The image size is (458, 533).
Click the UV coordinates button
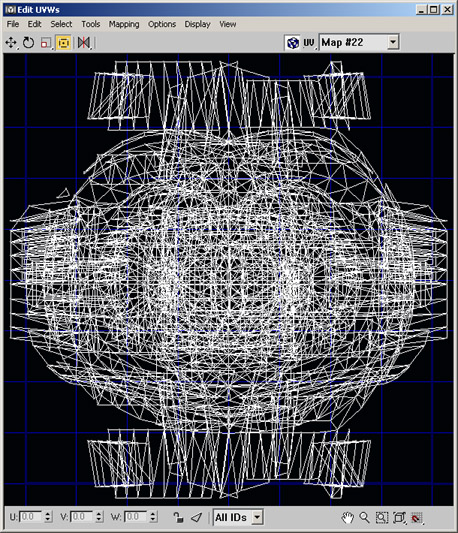point(309,43)
